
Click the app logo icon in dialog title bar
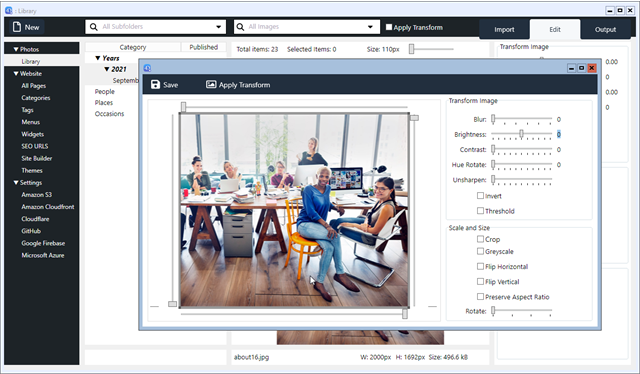coord(147,68)
